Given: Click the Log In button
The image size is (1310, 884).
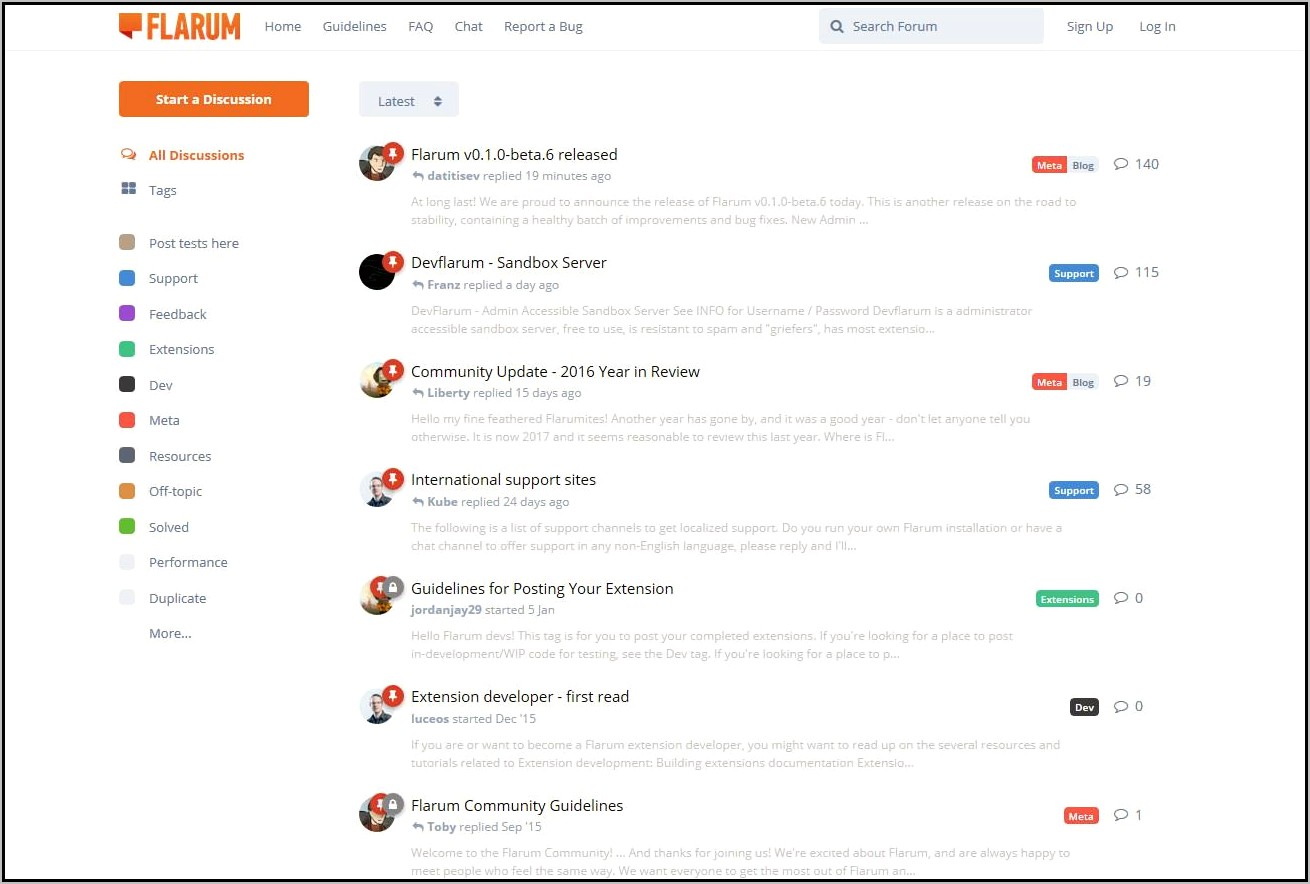Looking at the screenshot, I should 1157,27.
